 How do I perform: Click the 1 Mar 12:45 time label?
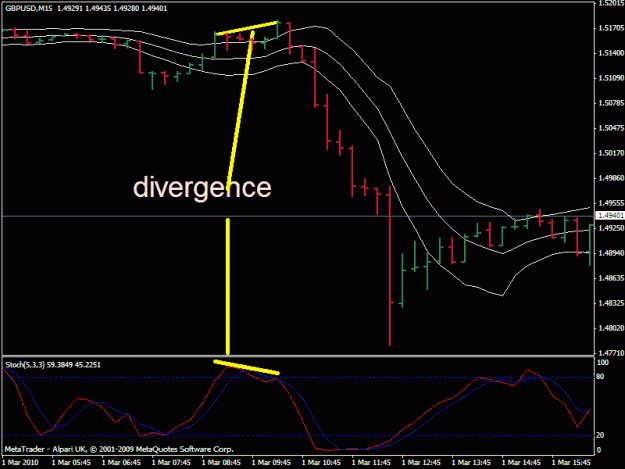421,463
